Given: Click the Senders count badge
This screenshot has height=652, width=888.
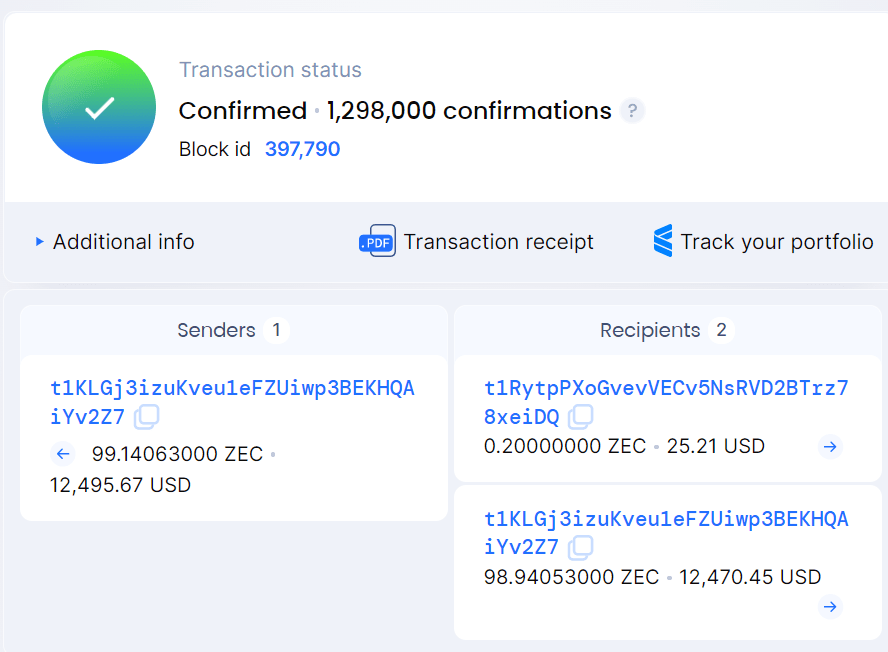Looking at the screenshot, I should point(276,330).
